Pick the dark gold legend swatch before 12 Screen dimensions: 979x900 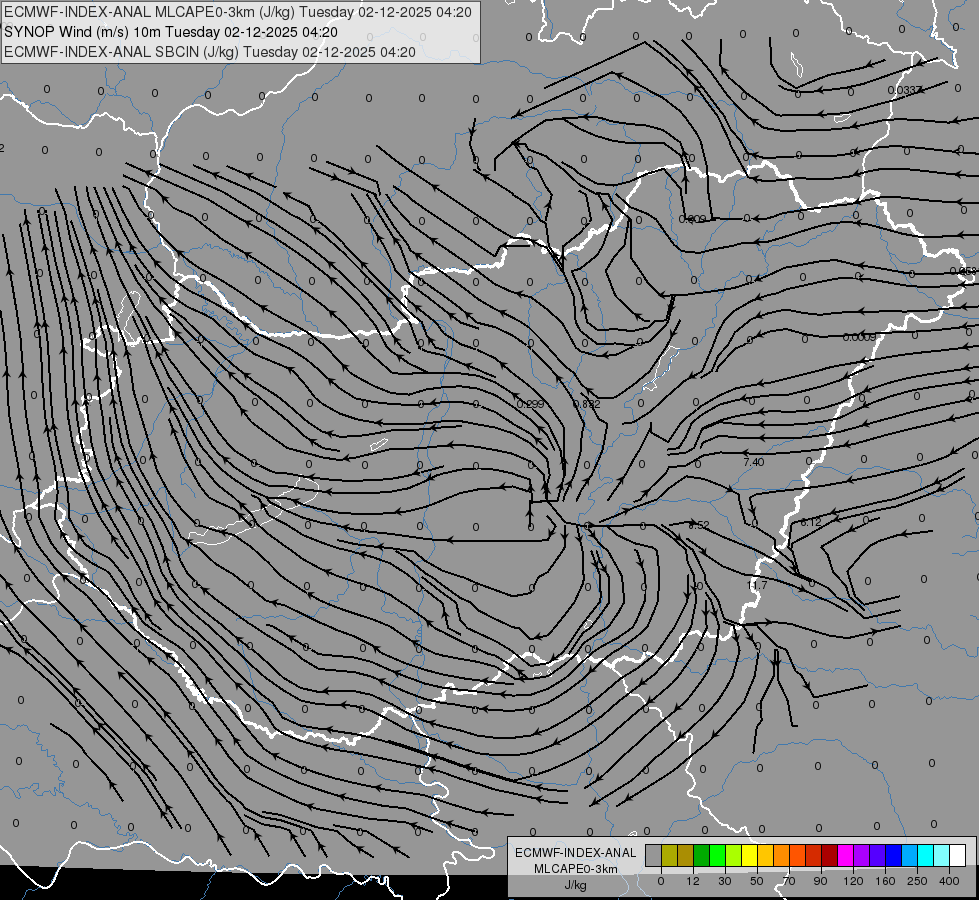tap(686, 856)
